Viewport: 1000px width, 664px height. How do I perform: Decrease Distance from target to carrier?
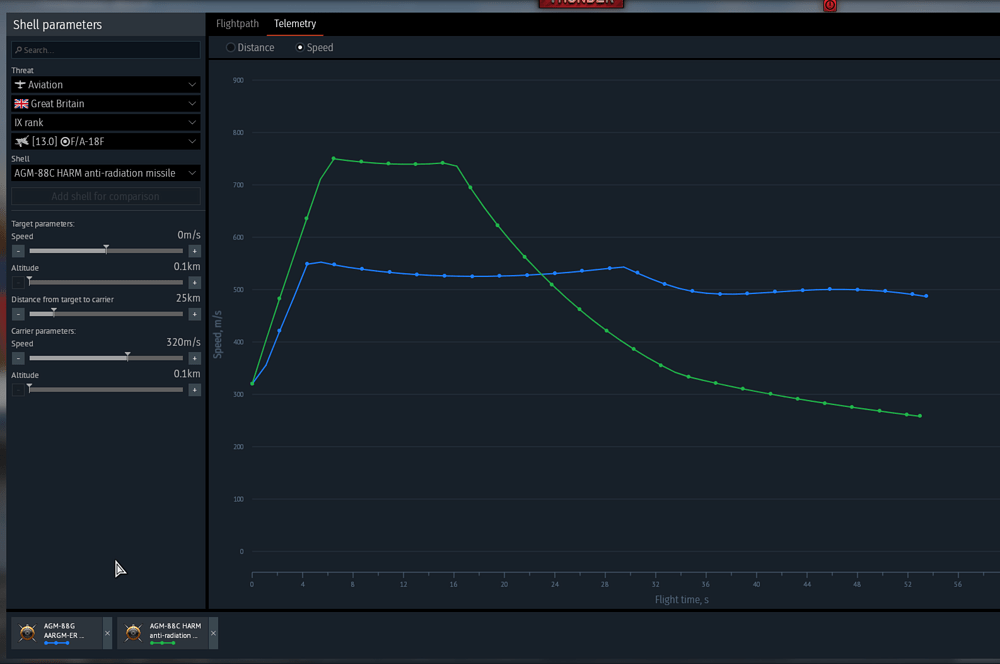tap(18, 314)
